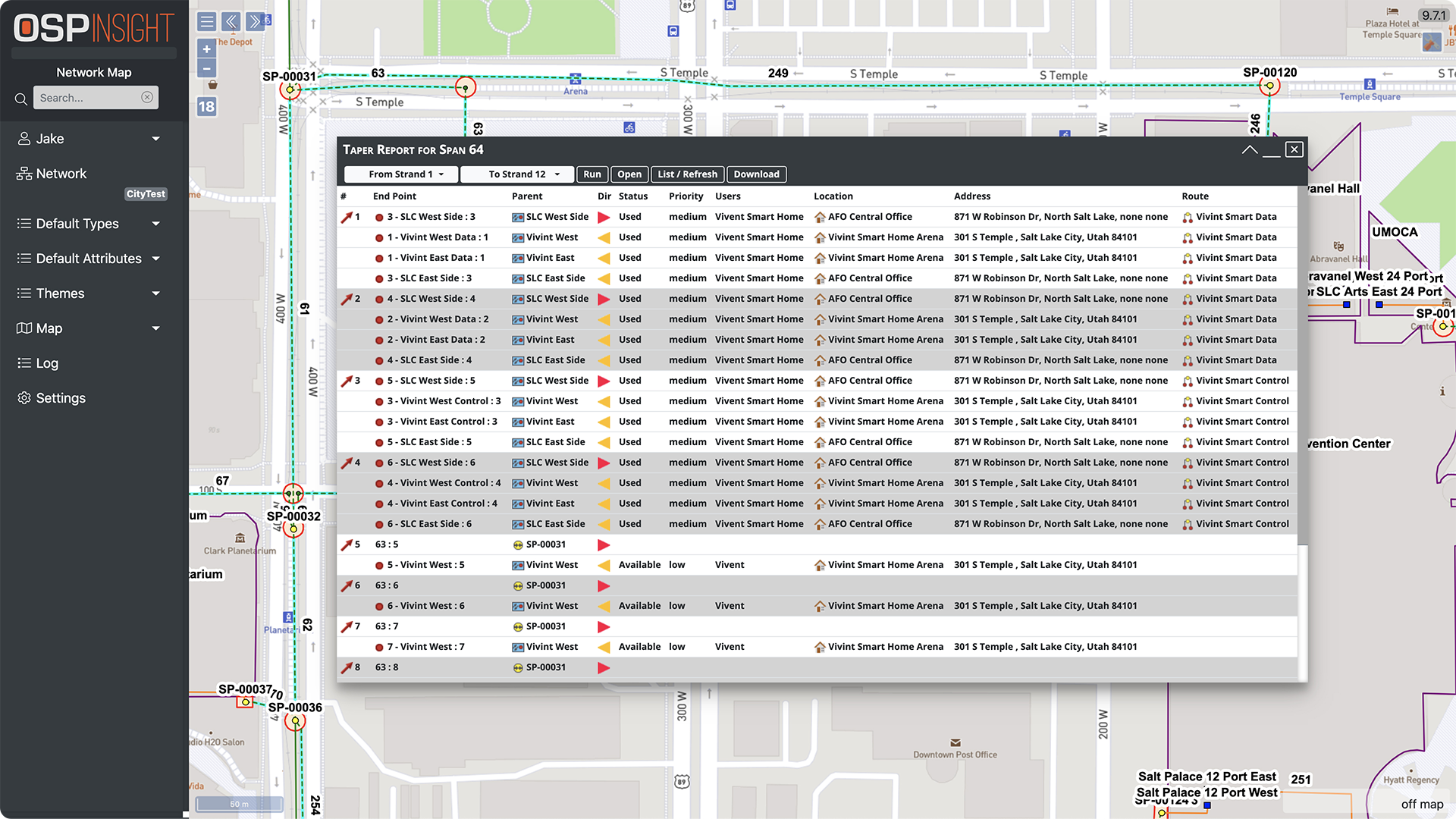Click the Address column header
The height and width of the screenshot is (819, 1456).
click(x=972, y=196)
